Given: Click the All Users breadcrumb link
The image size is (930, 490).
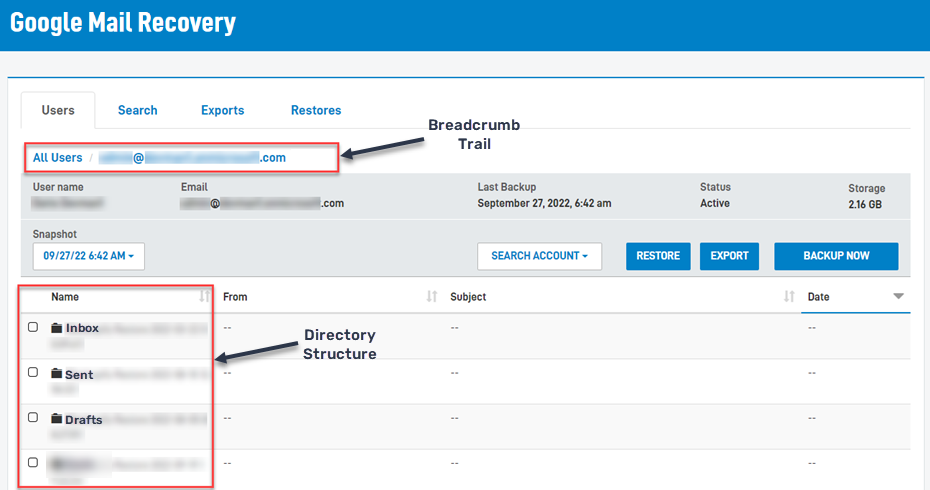Looking at the screenshot, I should tap(58, 158).
